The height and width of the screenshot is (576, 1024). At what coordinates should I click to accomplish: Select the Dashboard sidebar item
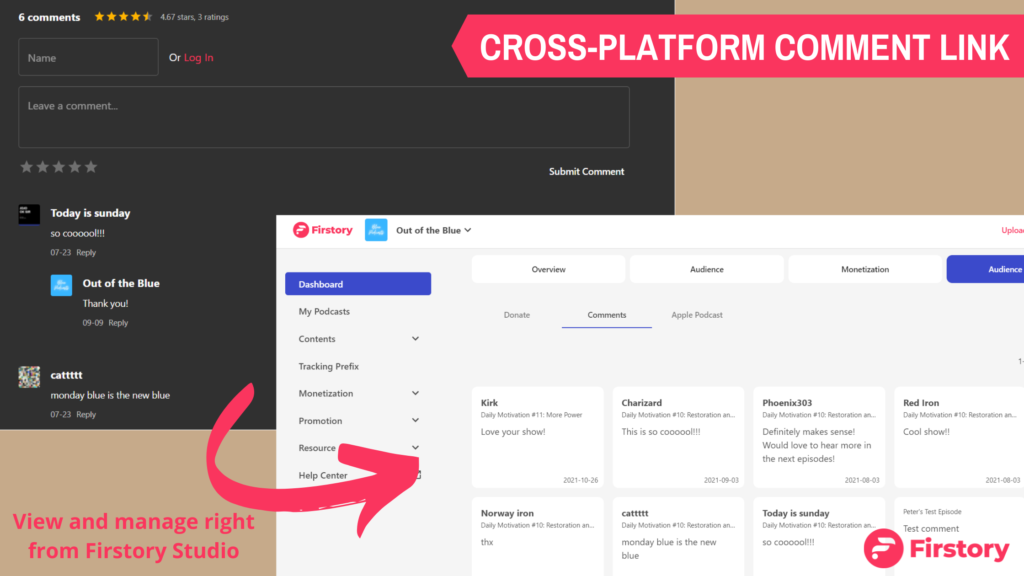[358, 284]
